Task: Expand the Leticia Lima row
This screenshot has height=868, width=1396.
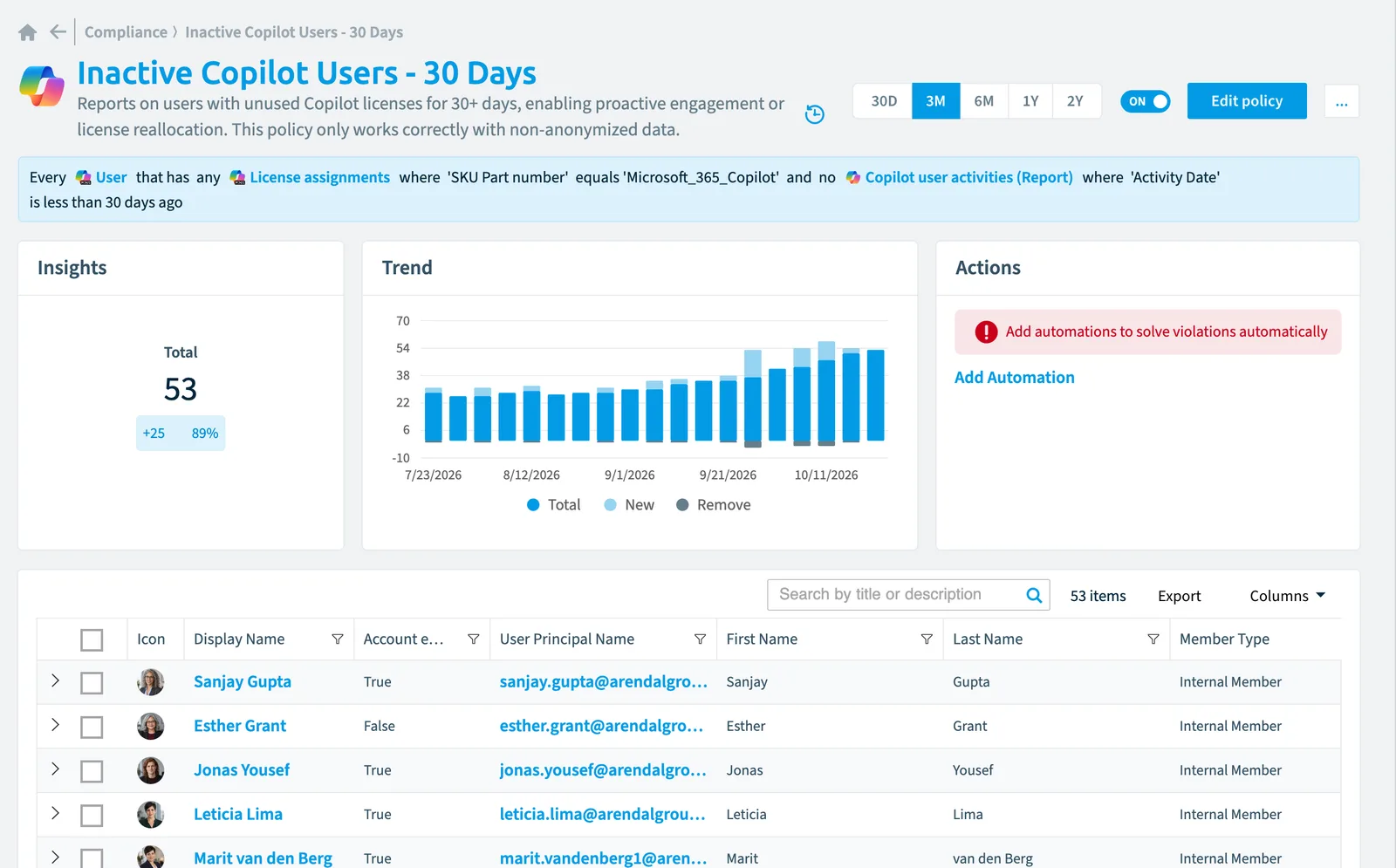Action: click(x=55, y=813)
